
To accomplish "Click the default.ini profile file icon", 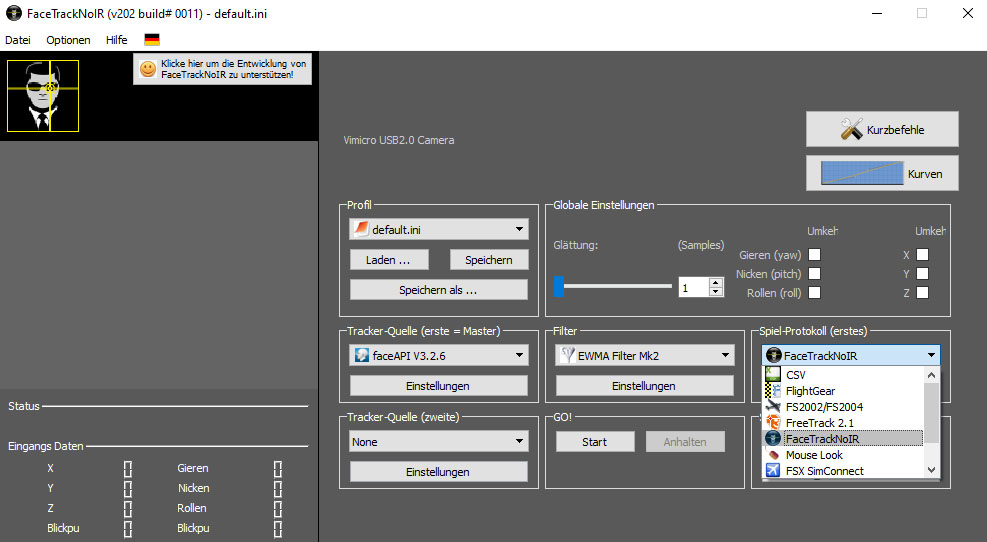I will [361, 229].
